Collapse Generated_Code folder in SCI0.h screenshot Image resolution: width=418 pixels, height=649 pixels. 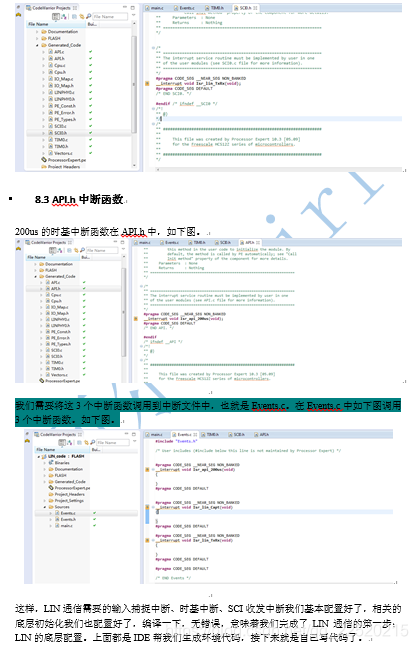click(x=38, y=45)
